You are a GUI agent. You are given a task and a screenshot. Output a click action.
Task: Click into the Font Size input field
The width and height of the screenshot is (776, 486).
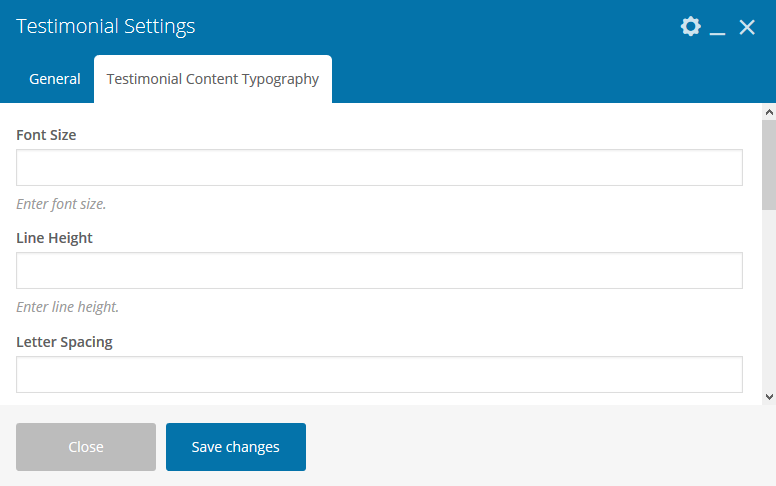tap(379, 168)
